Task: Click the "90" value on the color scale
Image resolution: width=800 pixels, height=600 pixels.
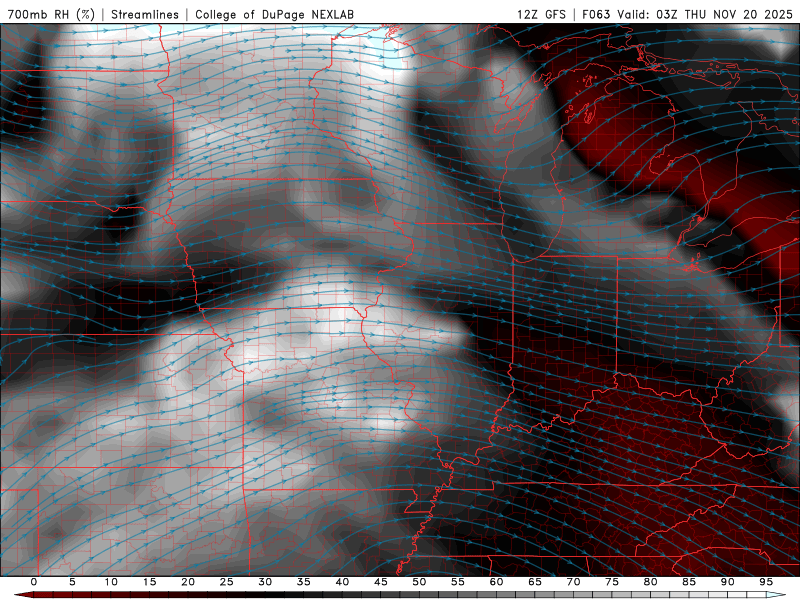Action: pyautogui.click(x=727, y=582)
